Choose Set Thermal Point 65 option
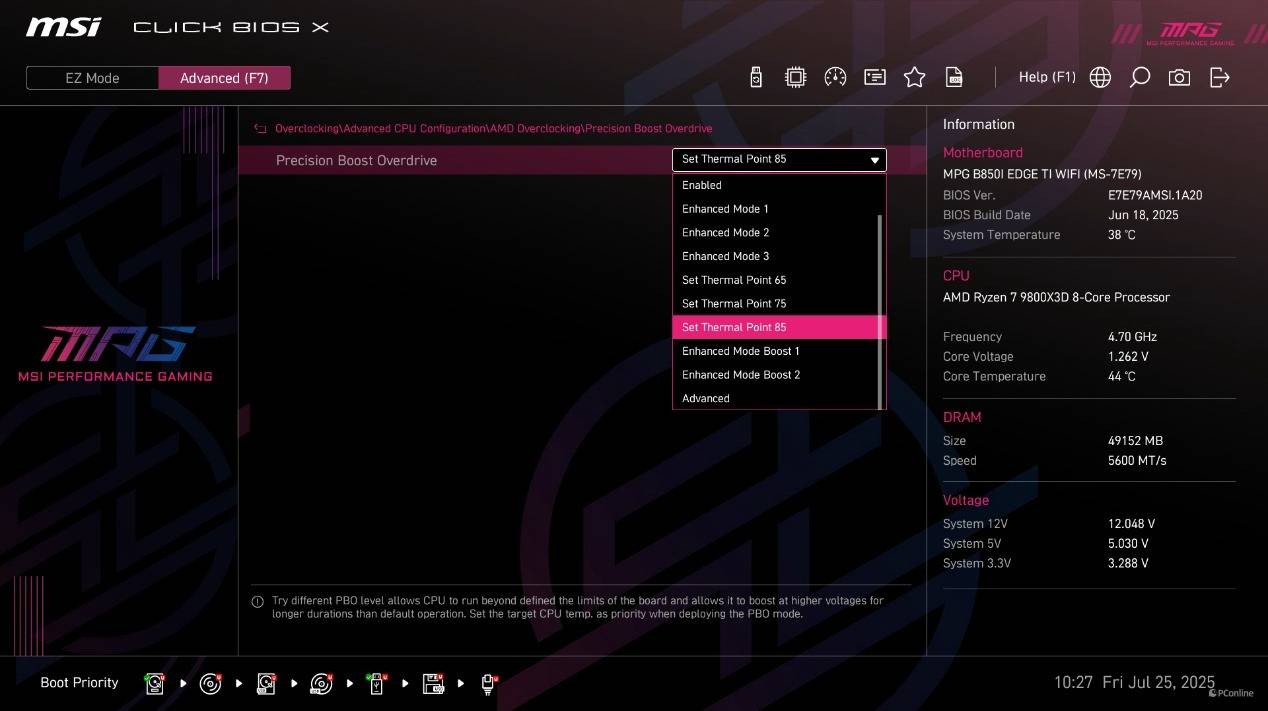 734,280
